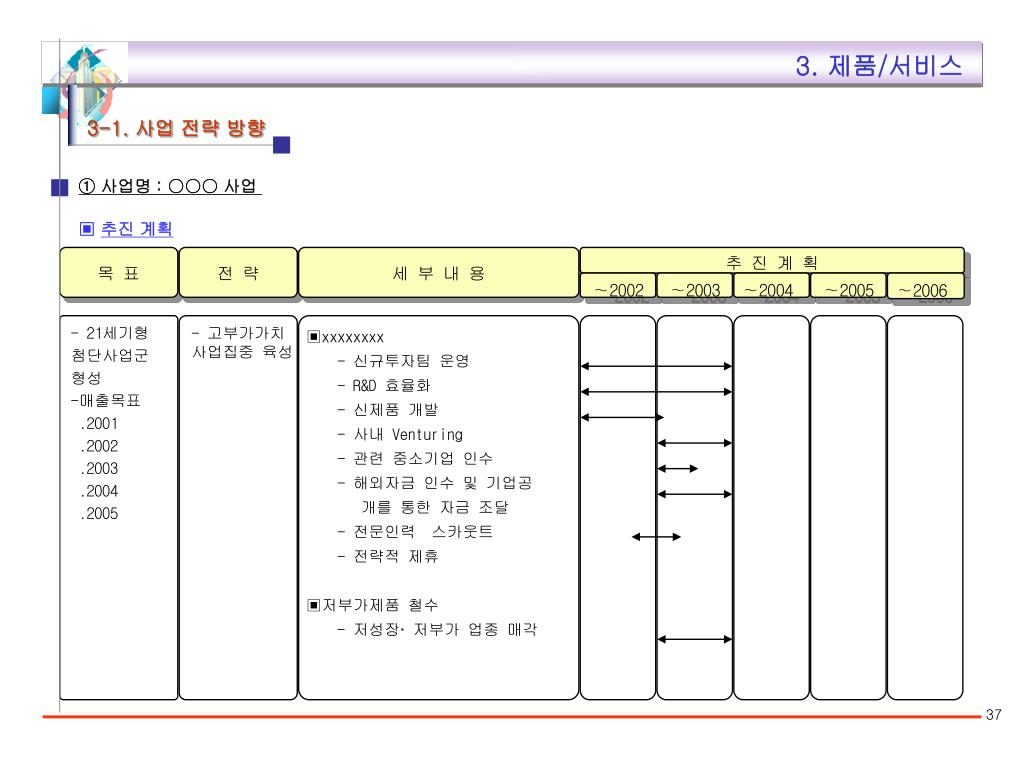Viewport: 1024px width, 768px height.
Task: Select the item '- R&D 효율화'
Action: [384, 385]
